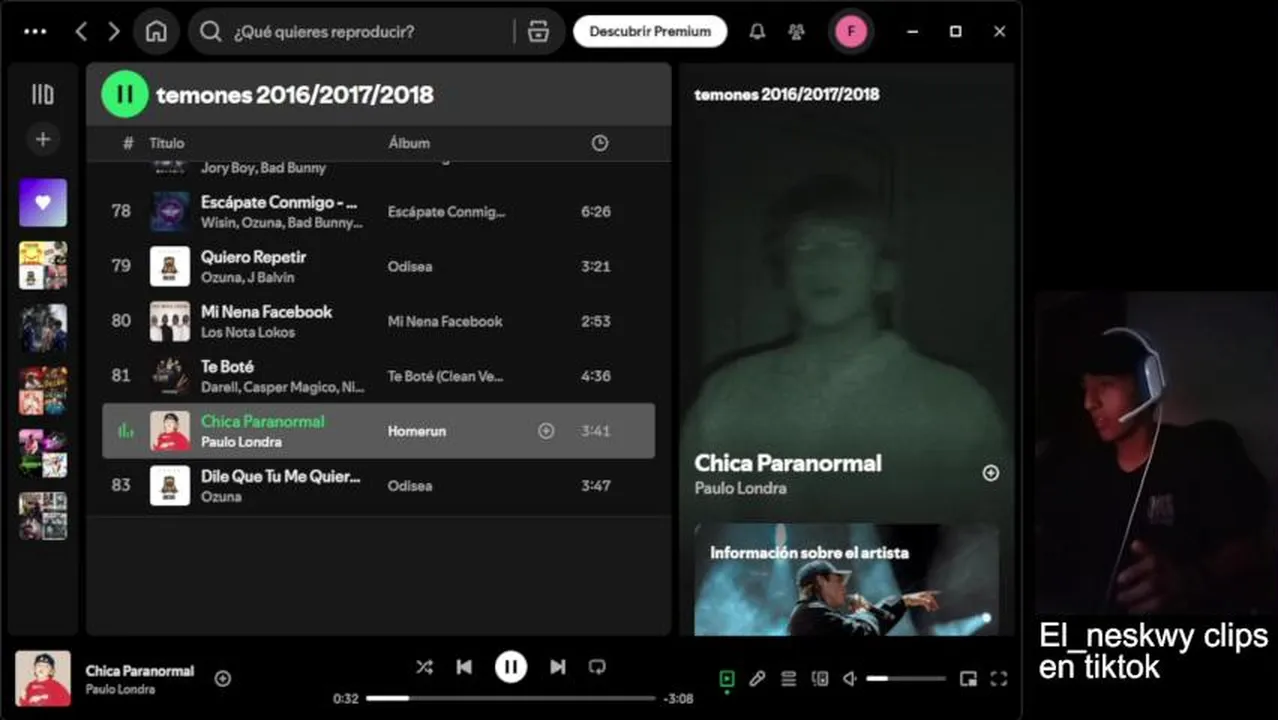The width and height of the screenshot is (1278, 720).
Task: Open the three-dot app menu
Action: pyautogui.click(x=35, y=31)
